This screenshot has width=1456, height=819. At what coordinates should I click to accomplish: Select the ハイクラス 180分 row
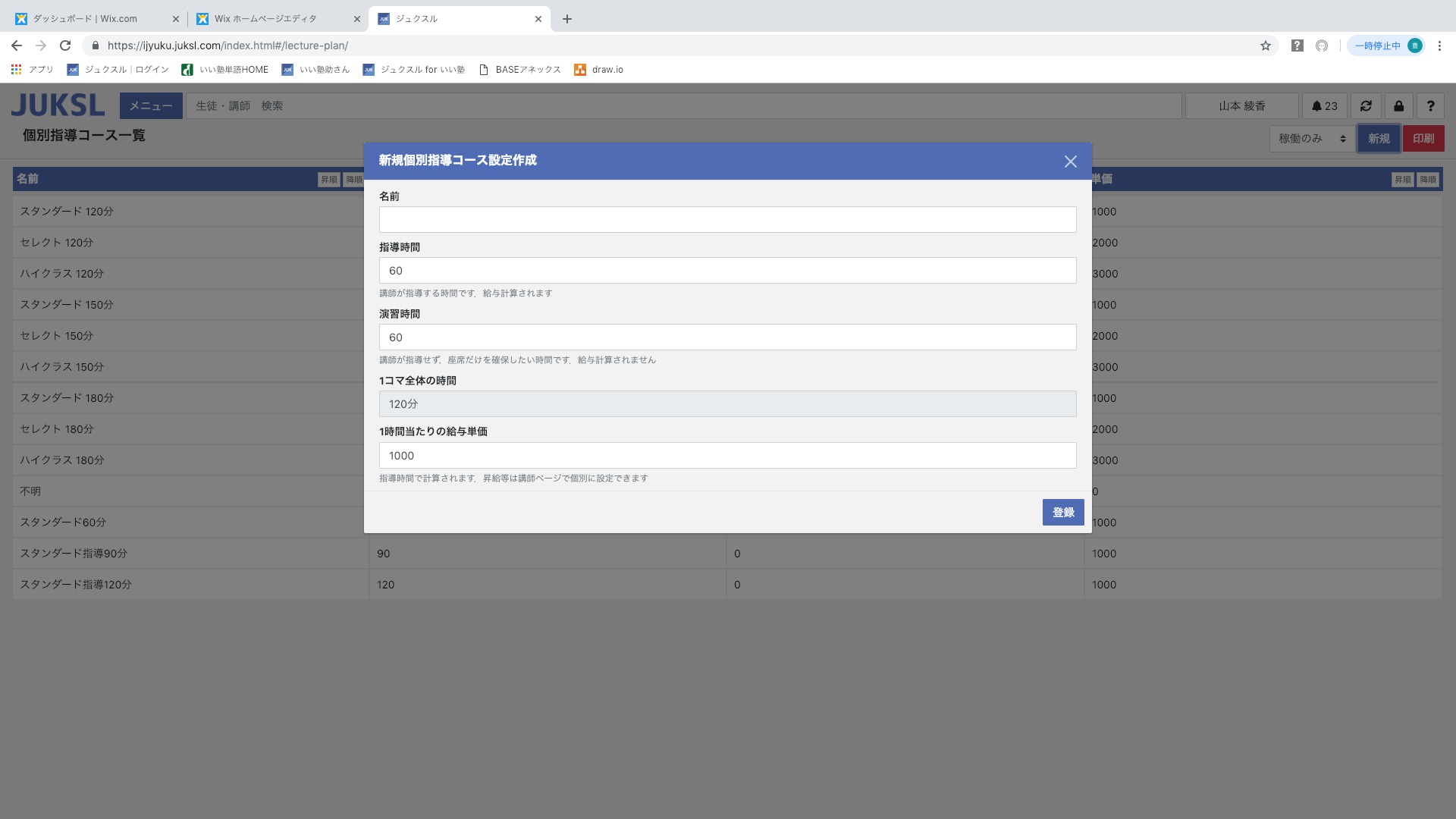click(x=727, y=460)
